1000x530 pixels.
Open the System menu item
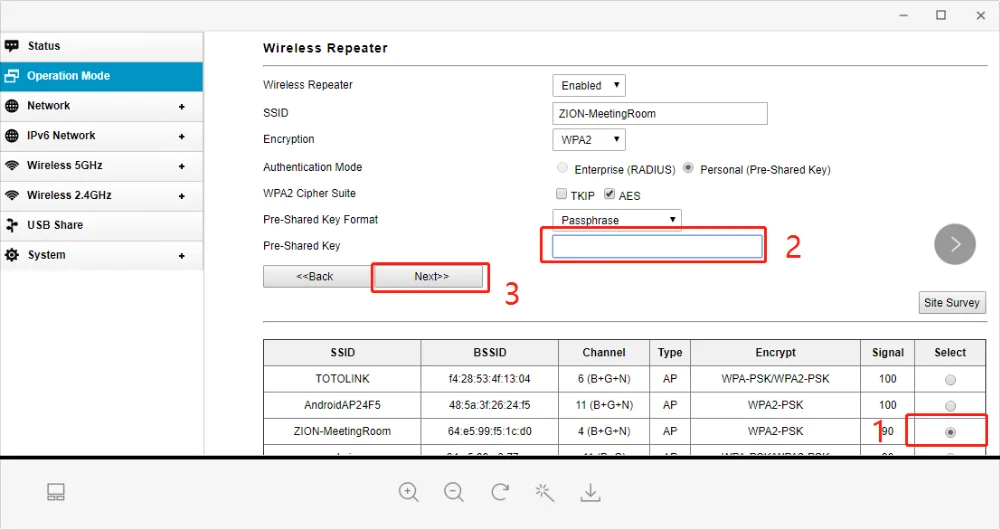coord(101,256)
